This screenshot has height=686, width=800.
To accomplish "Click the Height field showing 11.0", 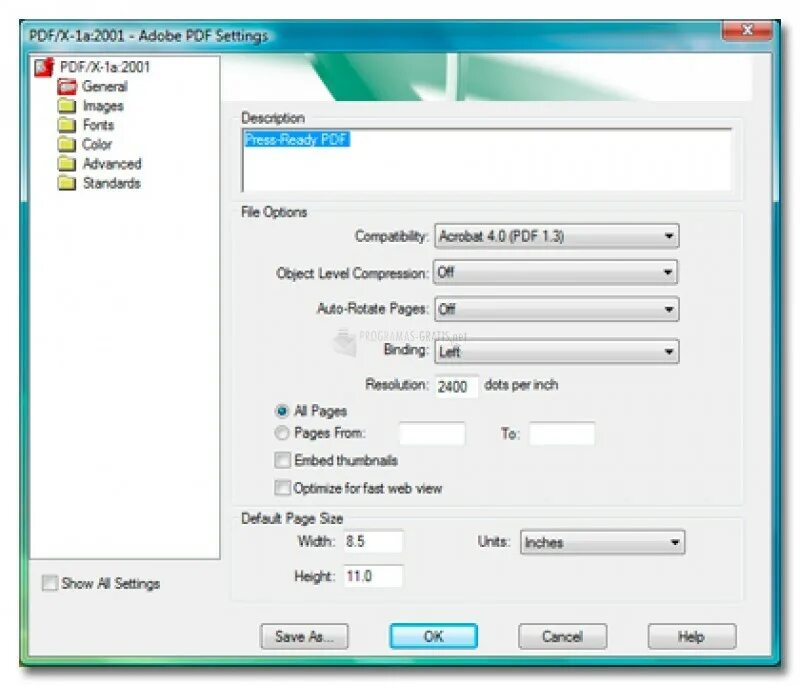I will pyautogui.click(x=373, y=576).
